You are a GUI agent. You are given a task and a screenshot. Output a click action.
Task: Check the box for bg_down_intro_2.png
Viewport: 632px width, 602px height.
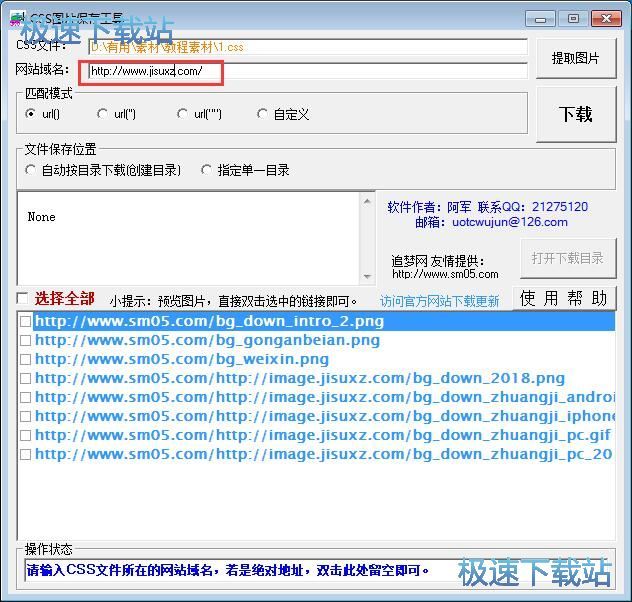[25, 321]
